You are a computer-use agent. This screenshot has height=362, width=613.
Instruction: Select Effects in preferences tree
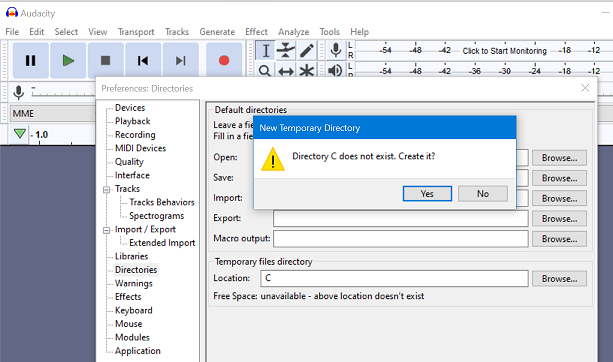coord(128,297)
